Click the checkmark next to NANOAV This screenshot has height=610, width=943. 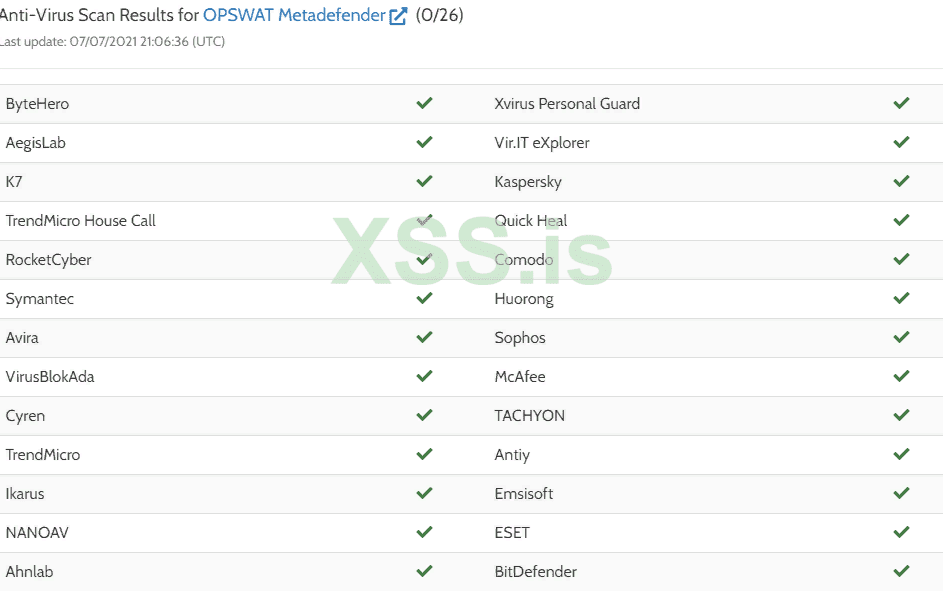424,532
